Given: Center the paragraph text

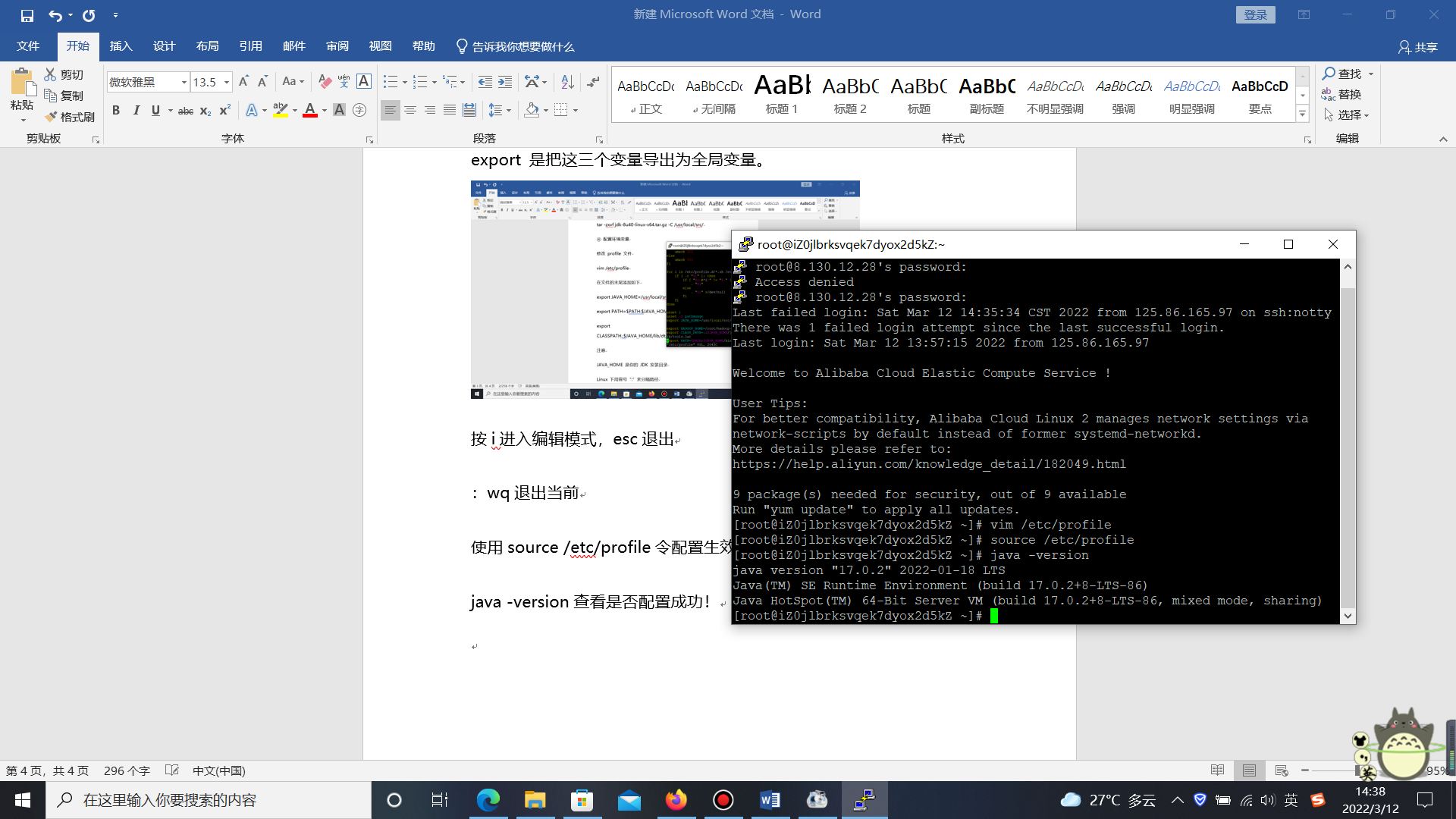Looking at the screenshot, I should (x=410, y=111).
